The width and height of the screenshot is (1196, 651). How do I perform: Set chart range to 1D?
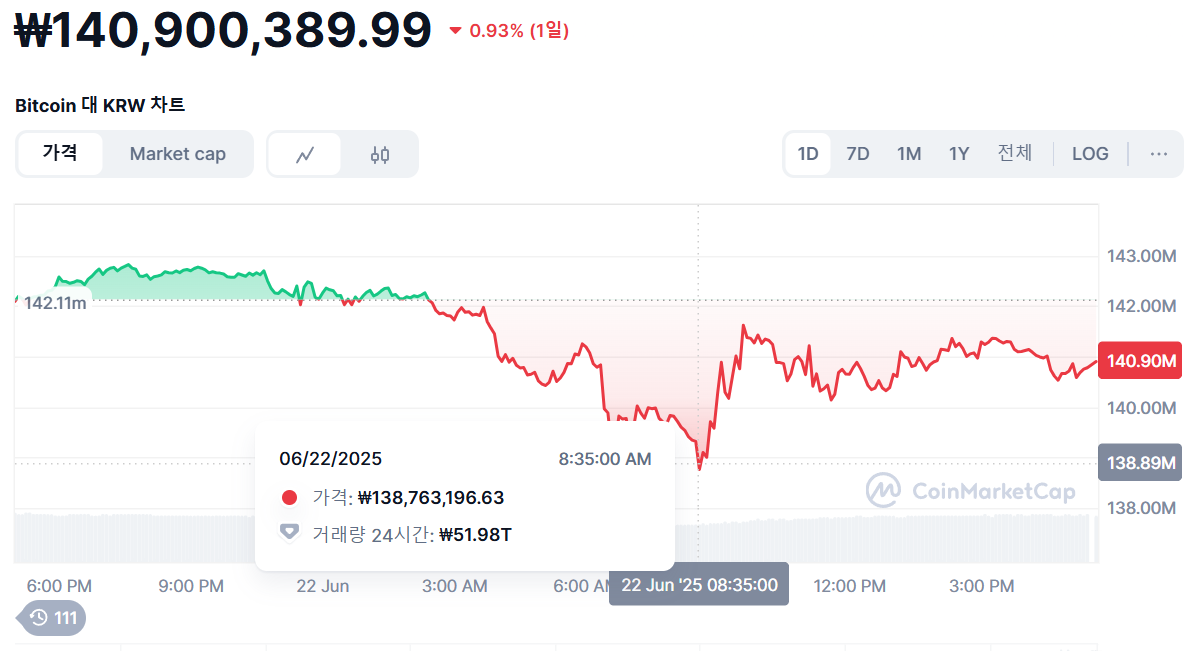(808, 154)
